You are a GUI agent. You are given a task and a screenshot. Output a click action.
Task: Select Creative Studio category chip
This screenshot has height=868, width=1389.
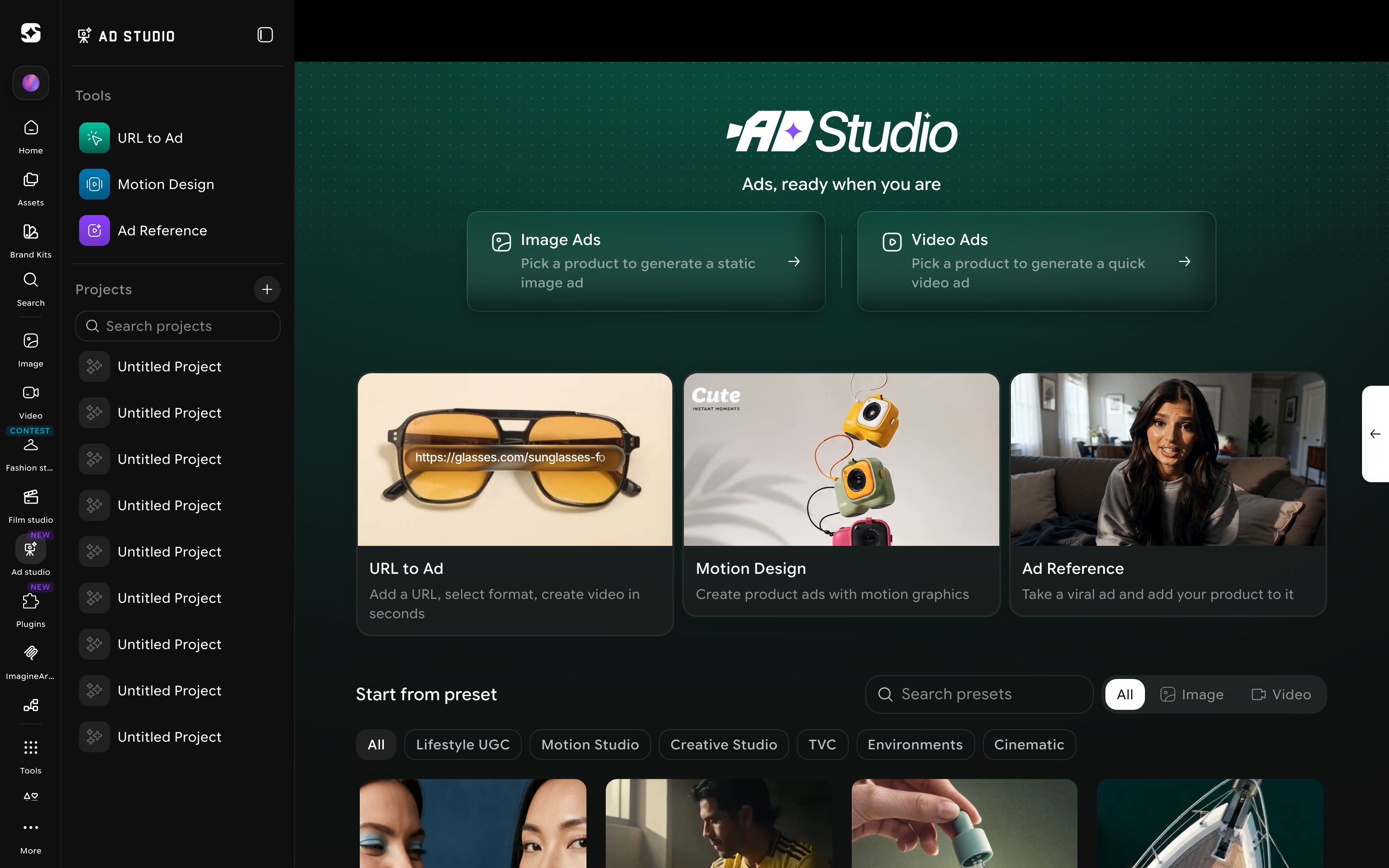click(724, 745)
